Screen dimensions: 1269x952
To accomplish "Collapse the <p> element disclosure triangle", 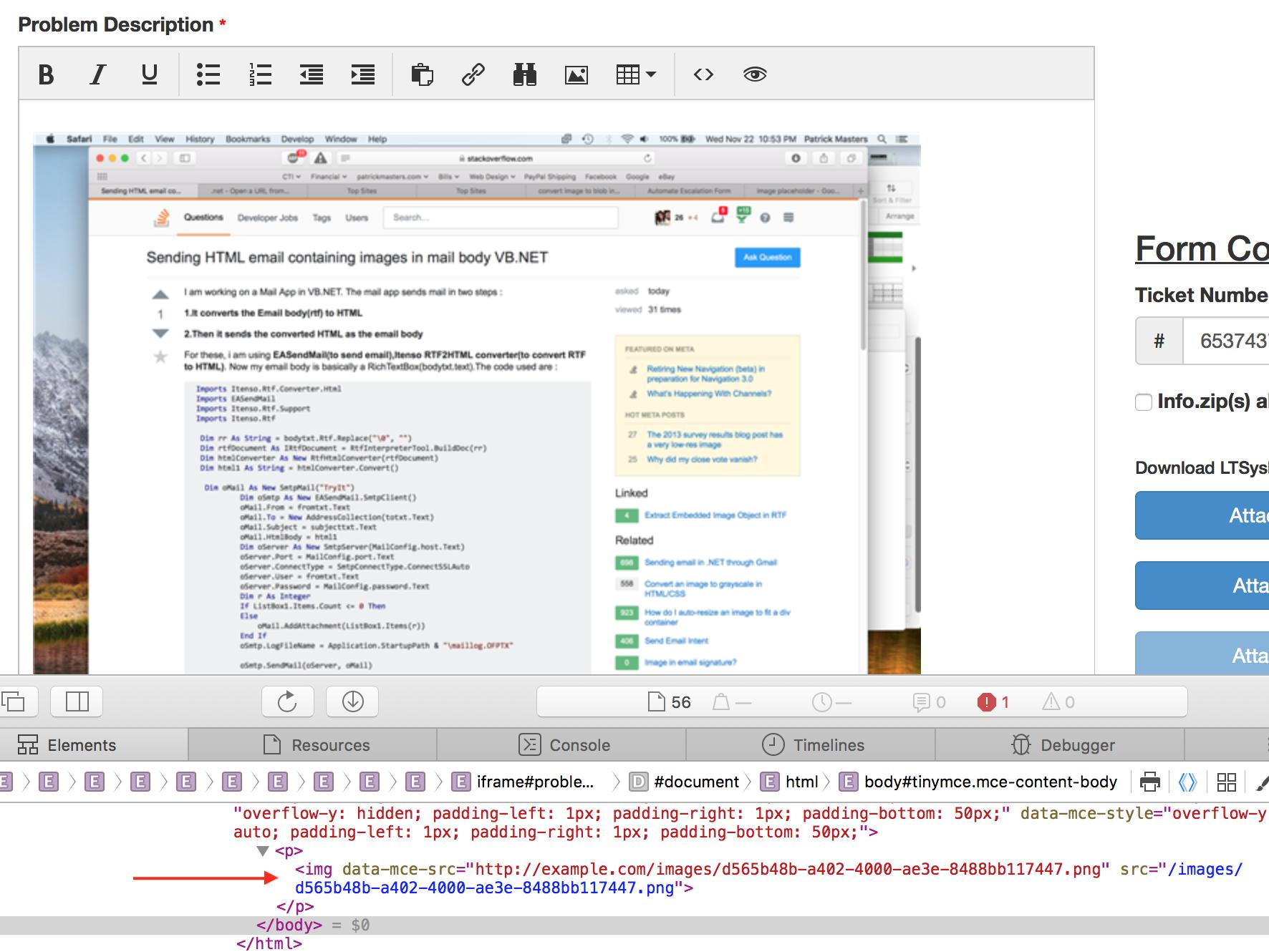I will coord(263,851).
